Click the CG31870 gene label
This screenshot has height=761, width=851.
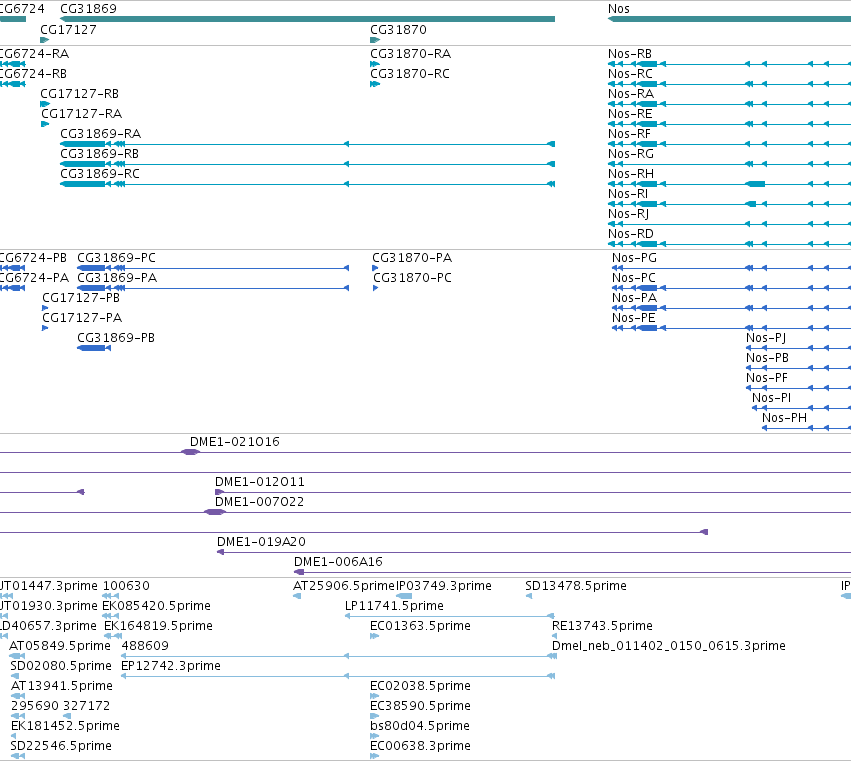[x=398, y=30]
